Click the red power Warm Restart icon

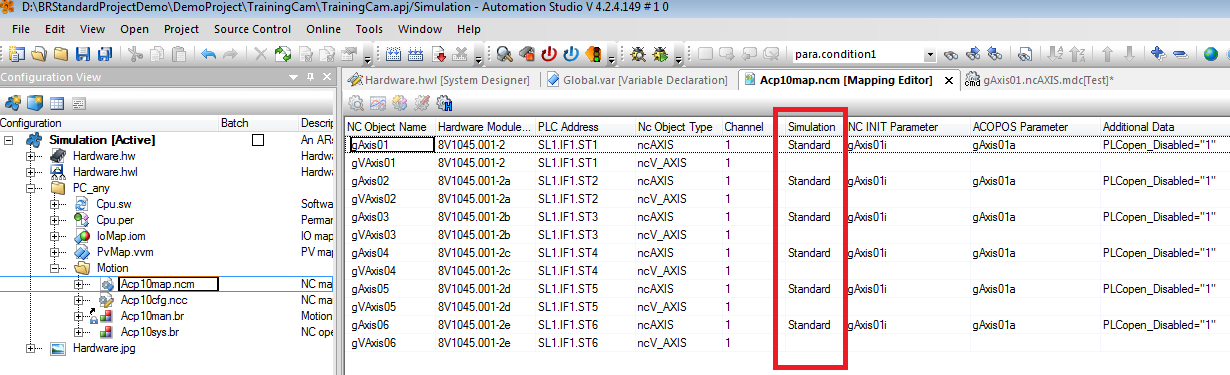549,54
